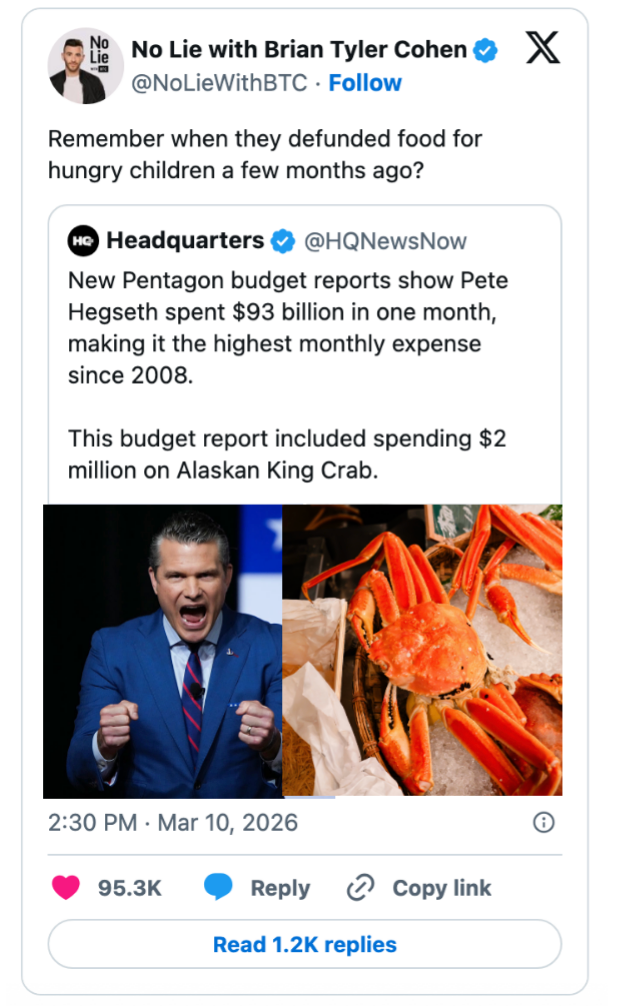This screenshot has width=622, height=1006.
Task: Like the tweet using the heart icon
Action: 65,887
